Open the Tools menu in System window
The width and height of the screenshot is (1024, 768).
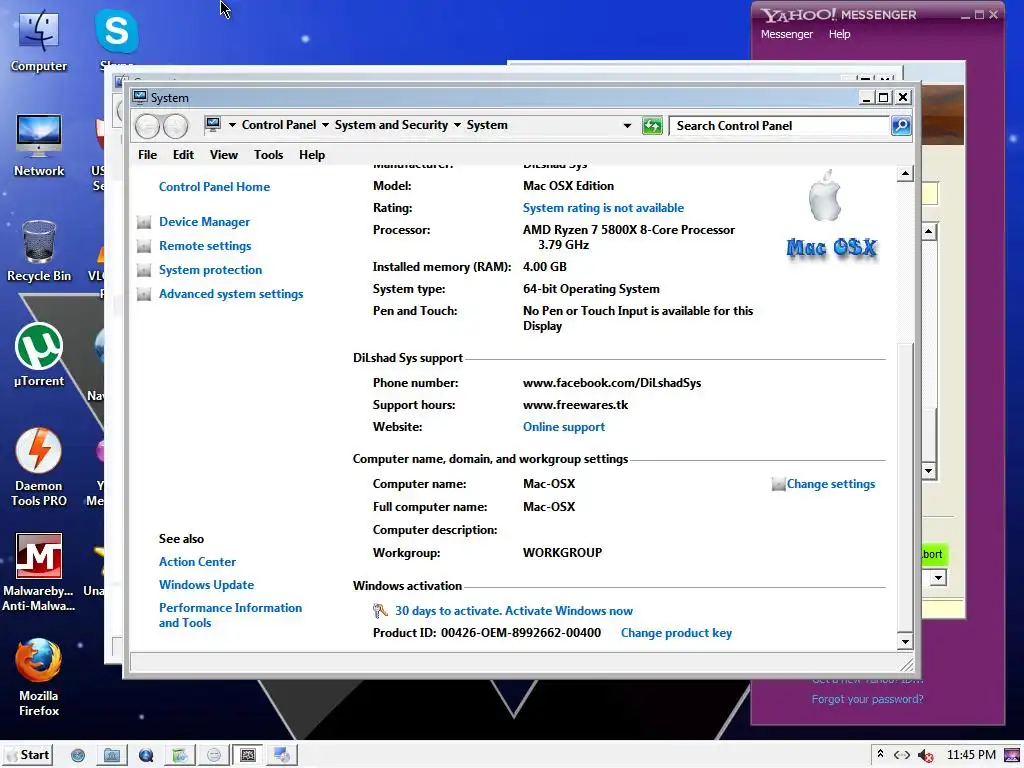(x=268, y=155)
